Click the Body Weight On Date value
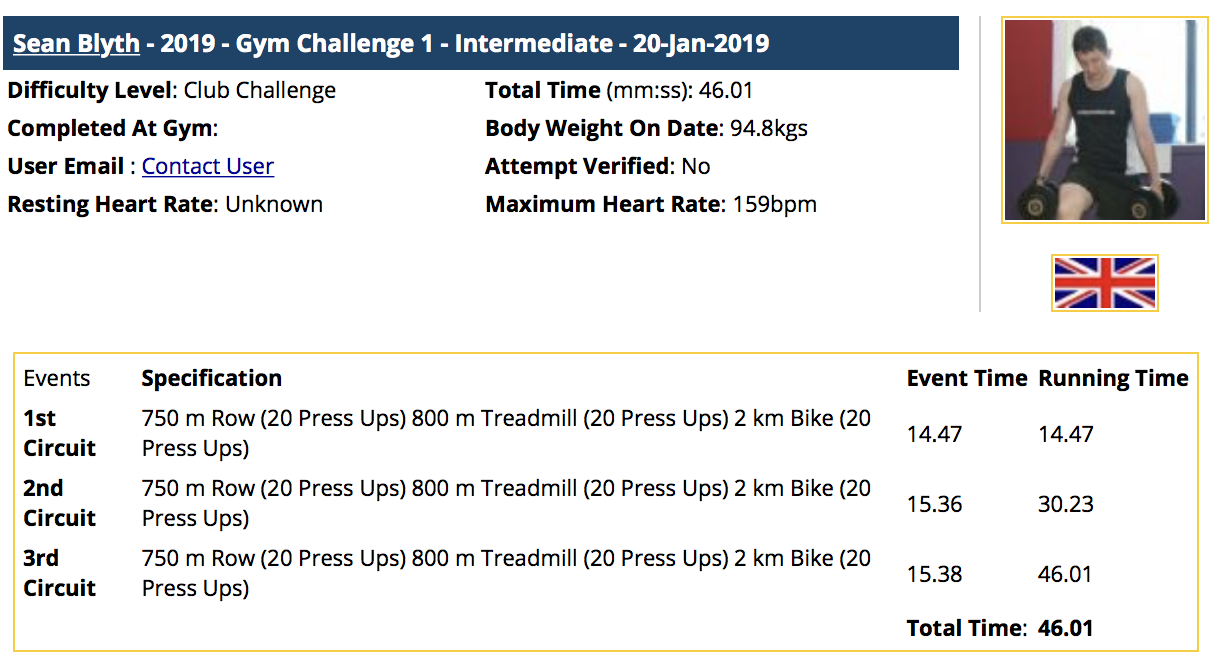1210x666 pixels. (x=766, y=128)
